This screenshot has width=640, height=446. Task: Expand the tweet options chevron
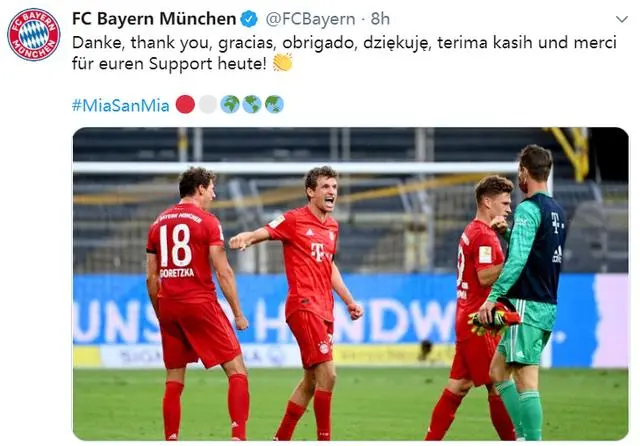click(622, 19)
